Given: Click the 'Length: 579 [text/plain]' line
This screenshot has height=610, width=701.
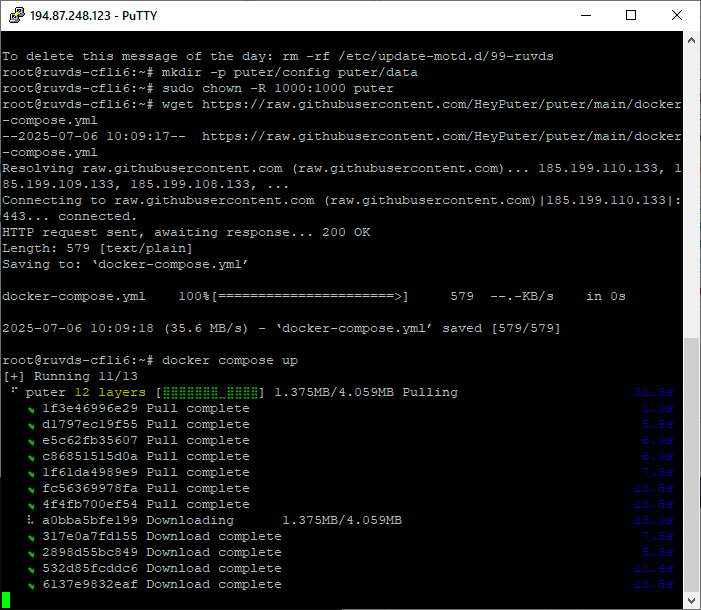Looking at the screenshot, I should pos(97,249).
